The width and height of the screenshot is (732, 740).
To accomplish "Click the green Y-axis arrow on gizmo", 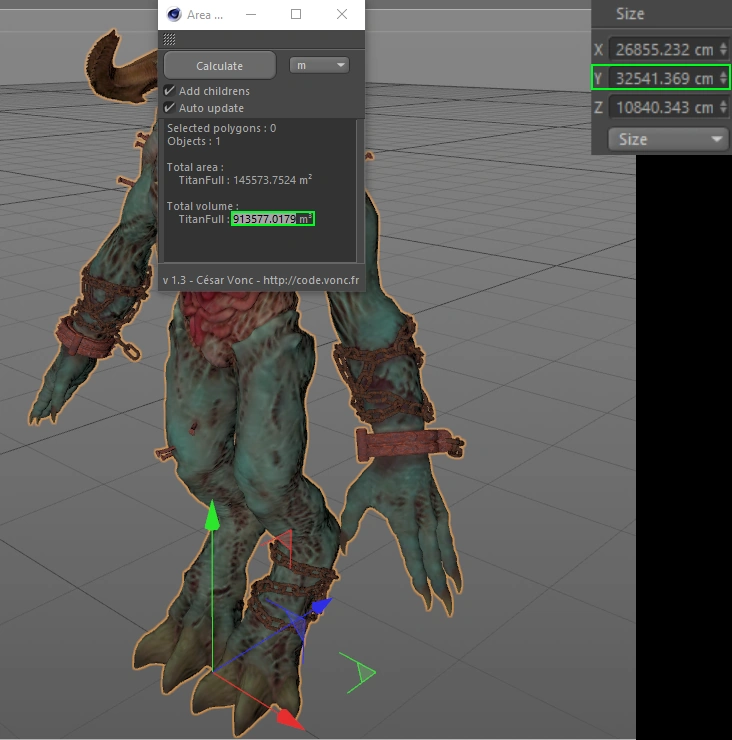I will tap(212, 519).
